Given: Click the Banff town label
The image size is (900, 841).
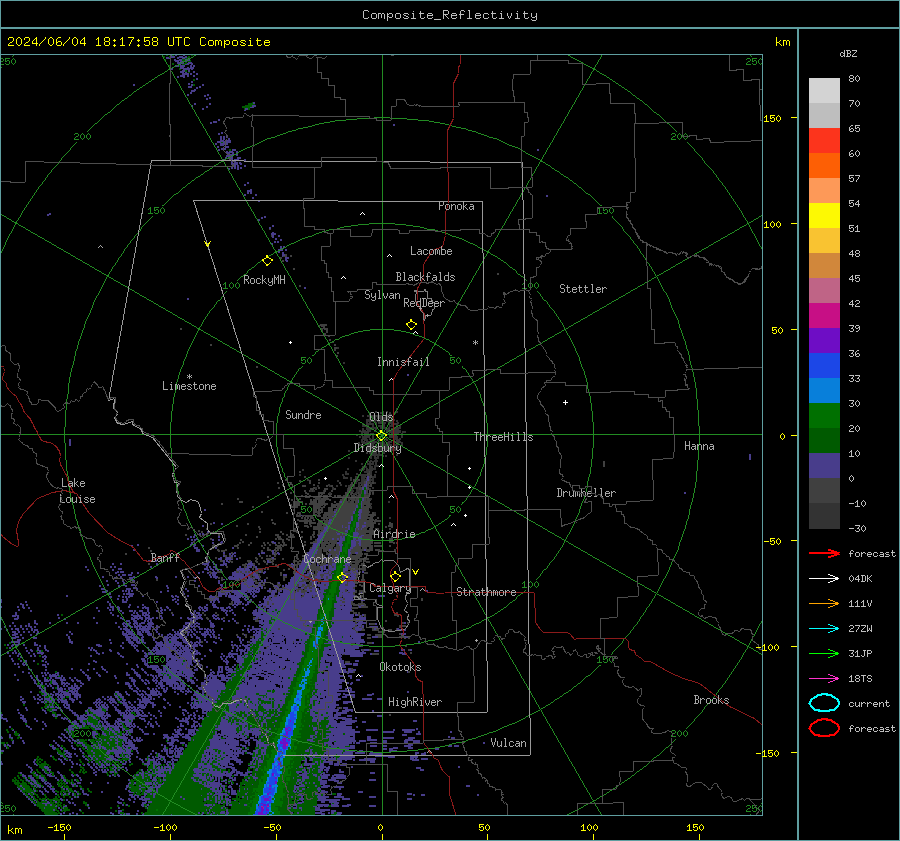Looking at the screenshot, I should point(165,557).
